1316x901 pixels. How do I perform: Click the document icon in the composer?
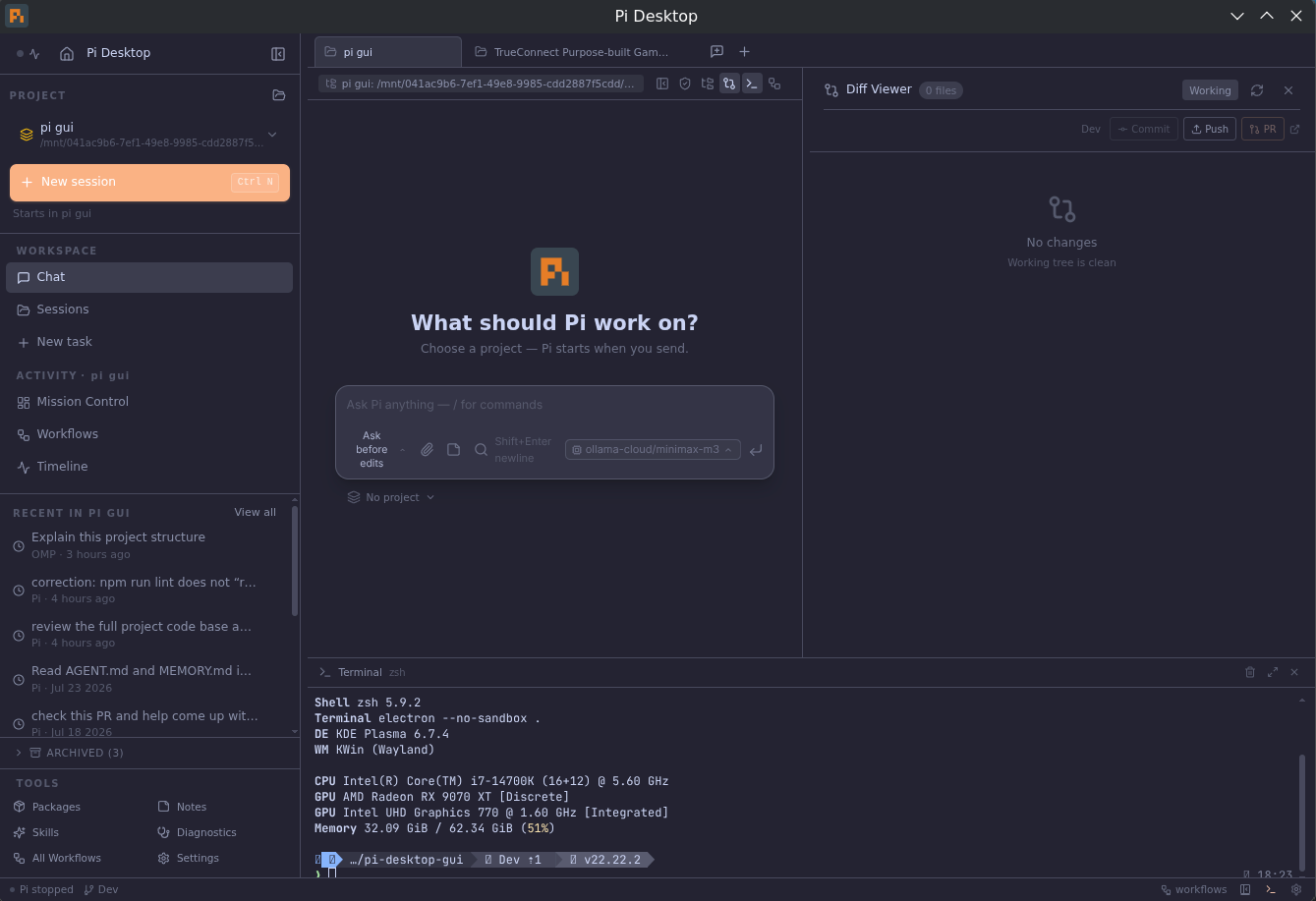[x=453, y=450]
